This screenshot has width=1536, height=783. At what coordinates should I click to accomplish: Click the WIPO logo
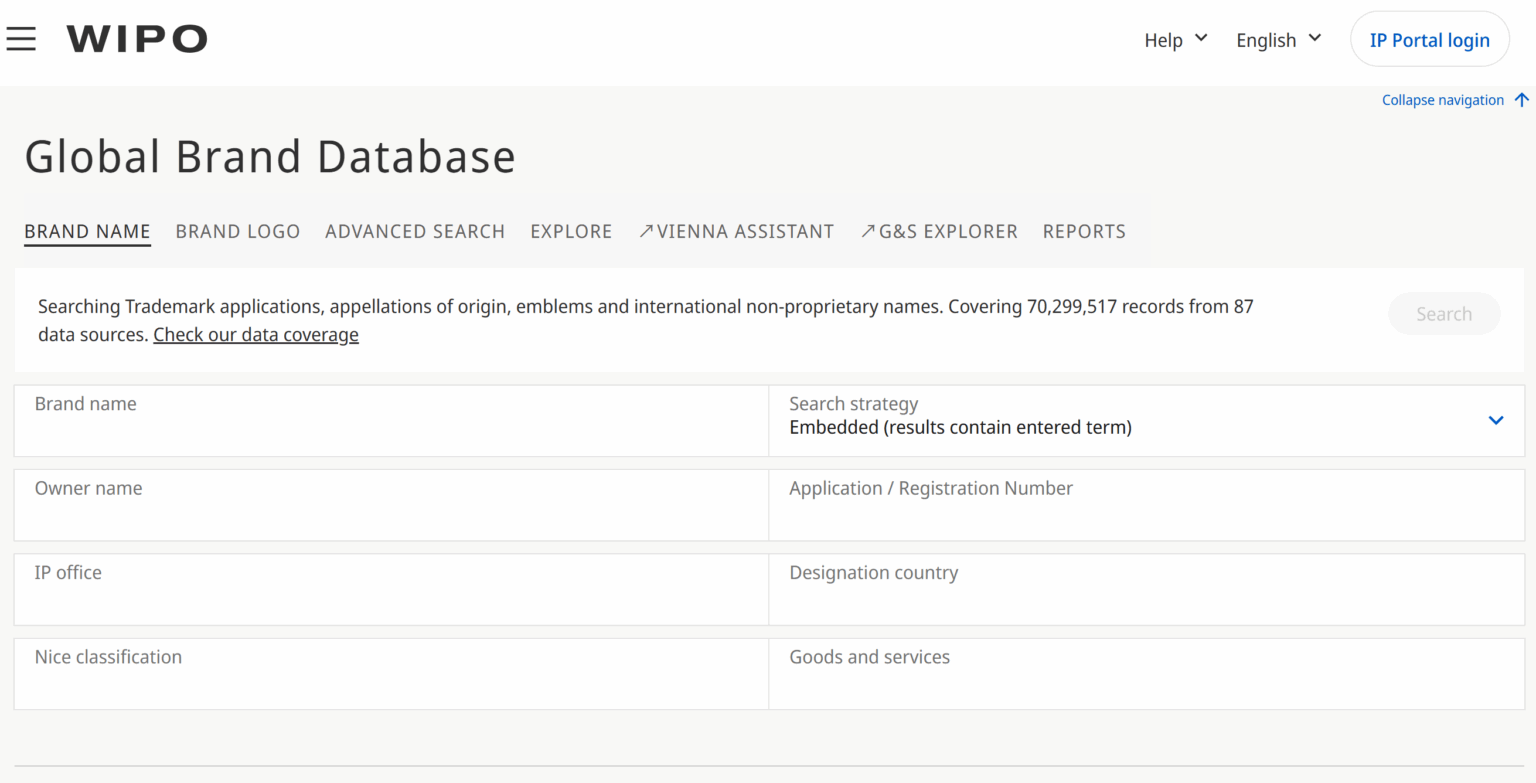click(x=137, y=39)
